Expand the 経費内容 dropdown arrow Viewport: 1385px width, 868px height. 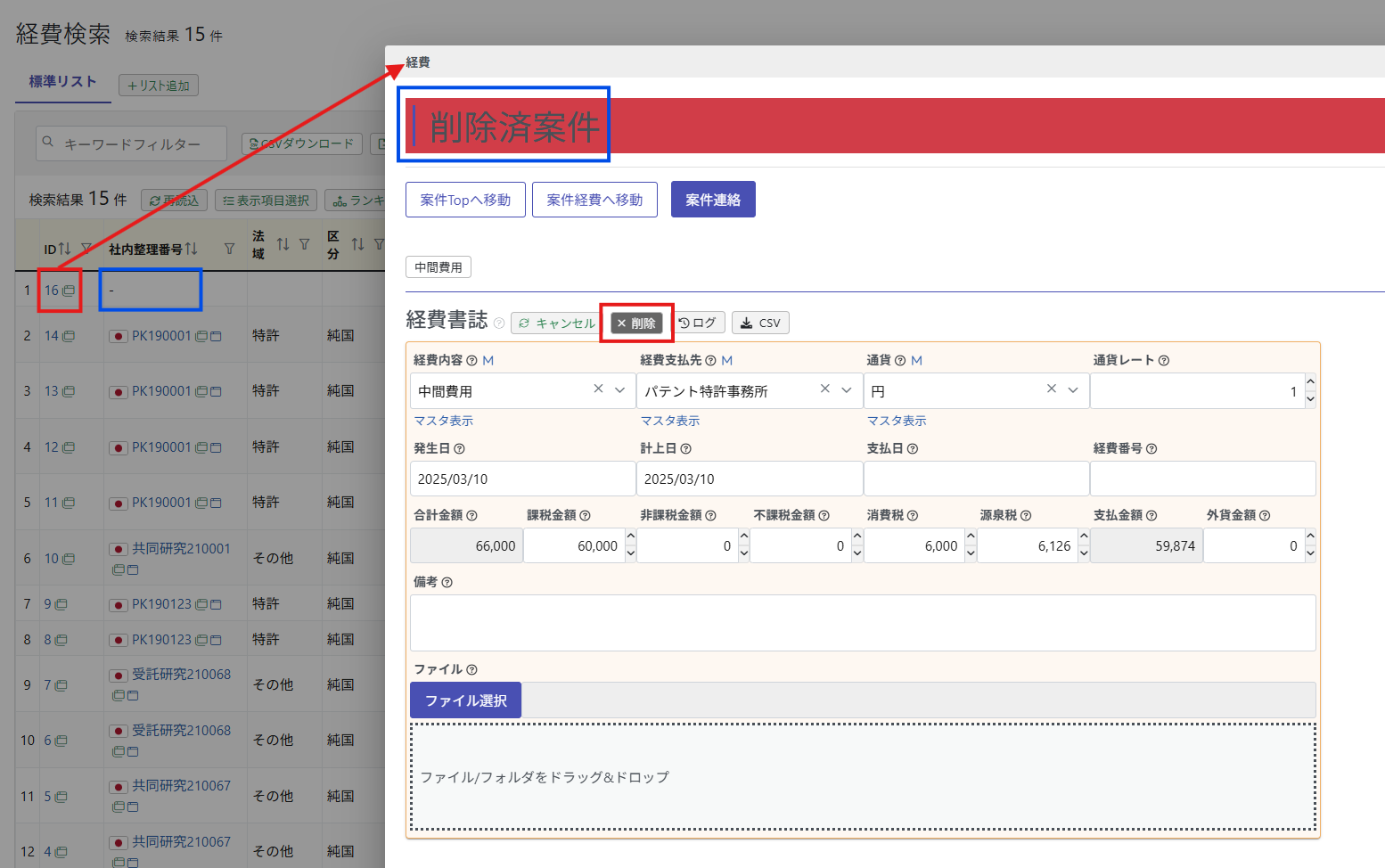point(620,390)
